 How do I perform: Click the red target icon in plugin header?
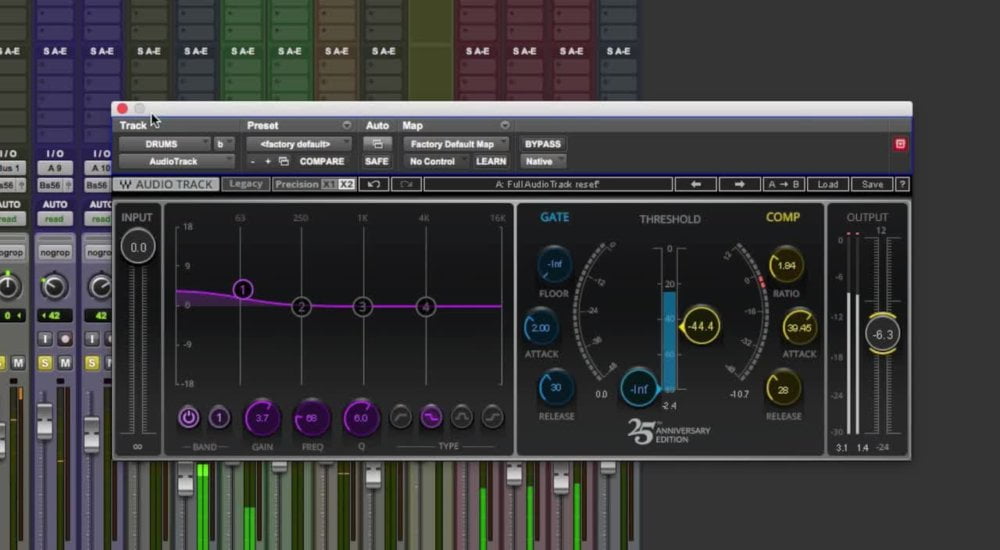tap(900, 144)
